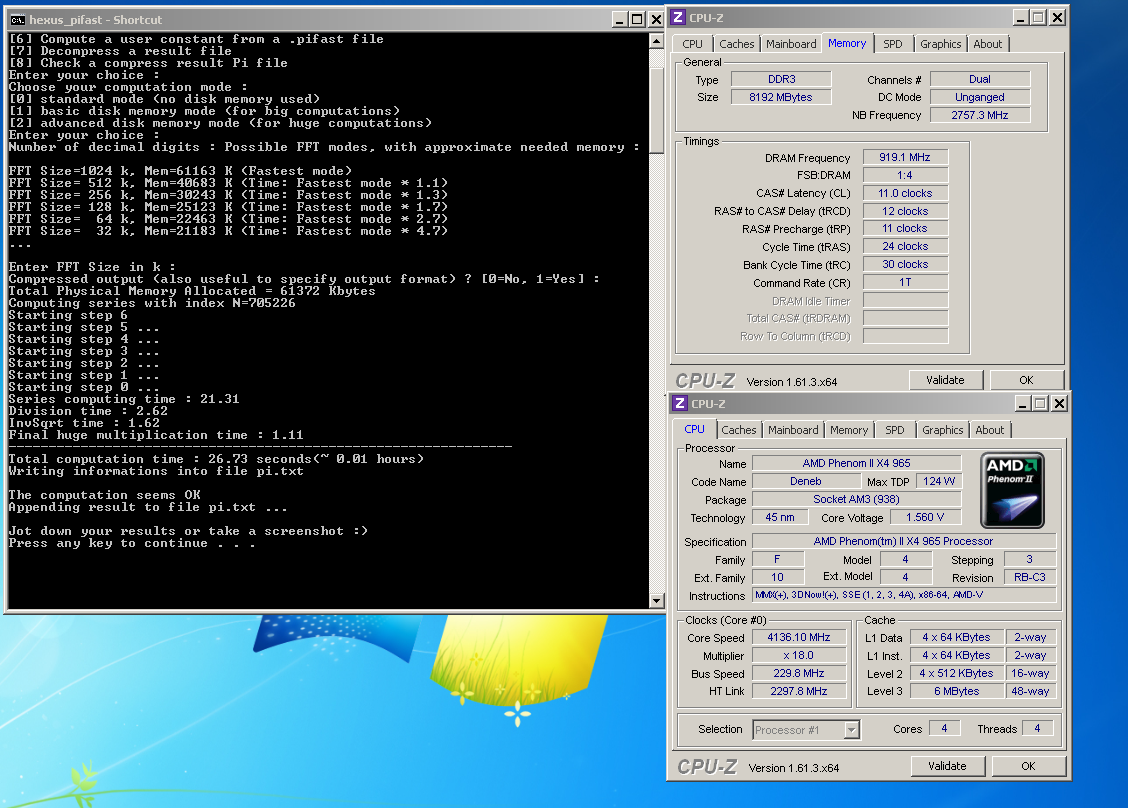Minimize the upper CPU-Z Memory window

[x=1020, y=17]
